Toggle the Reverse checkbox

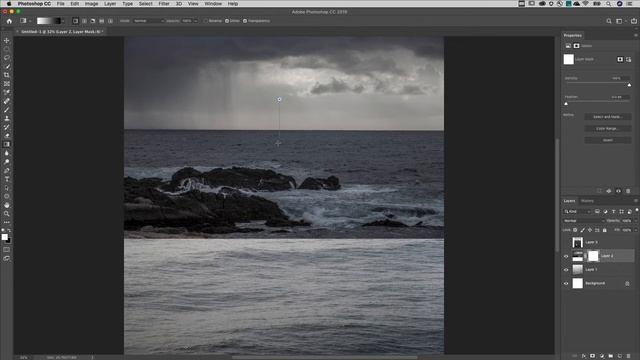(x=207, y=21)
